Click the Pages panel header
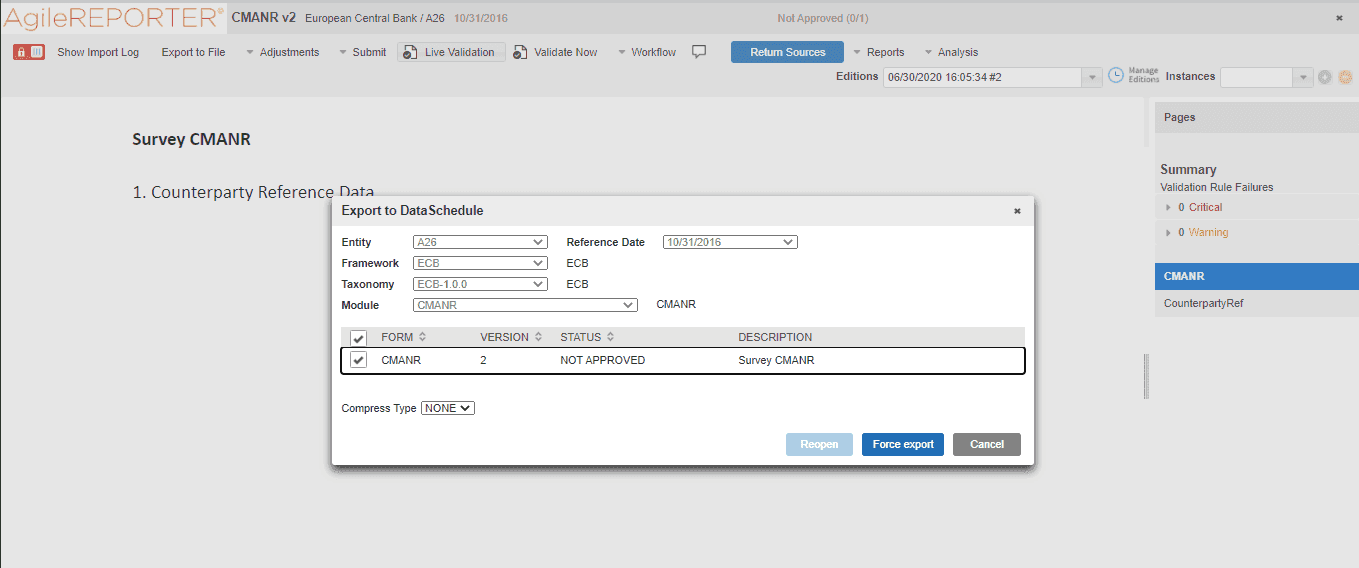This screenshot has height=568, width=1359. click(1256, 117)
